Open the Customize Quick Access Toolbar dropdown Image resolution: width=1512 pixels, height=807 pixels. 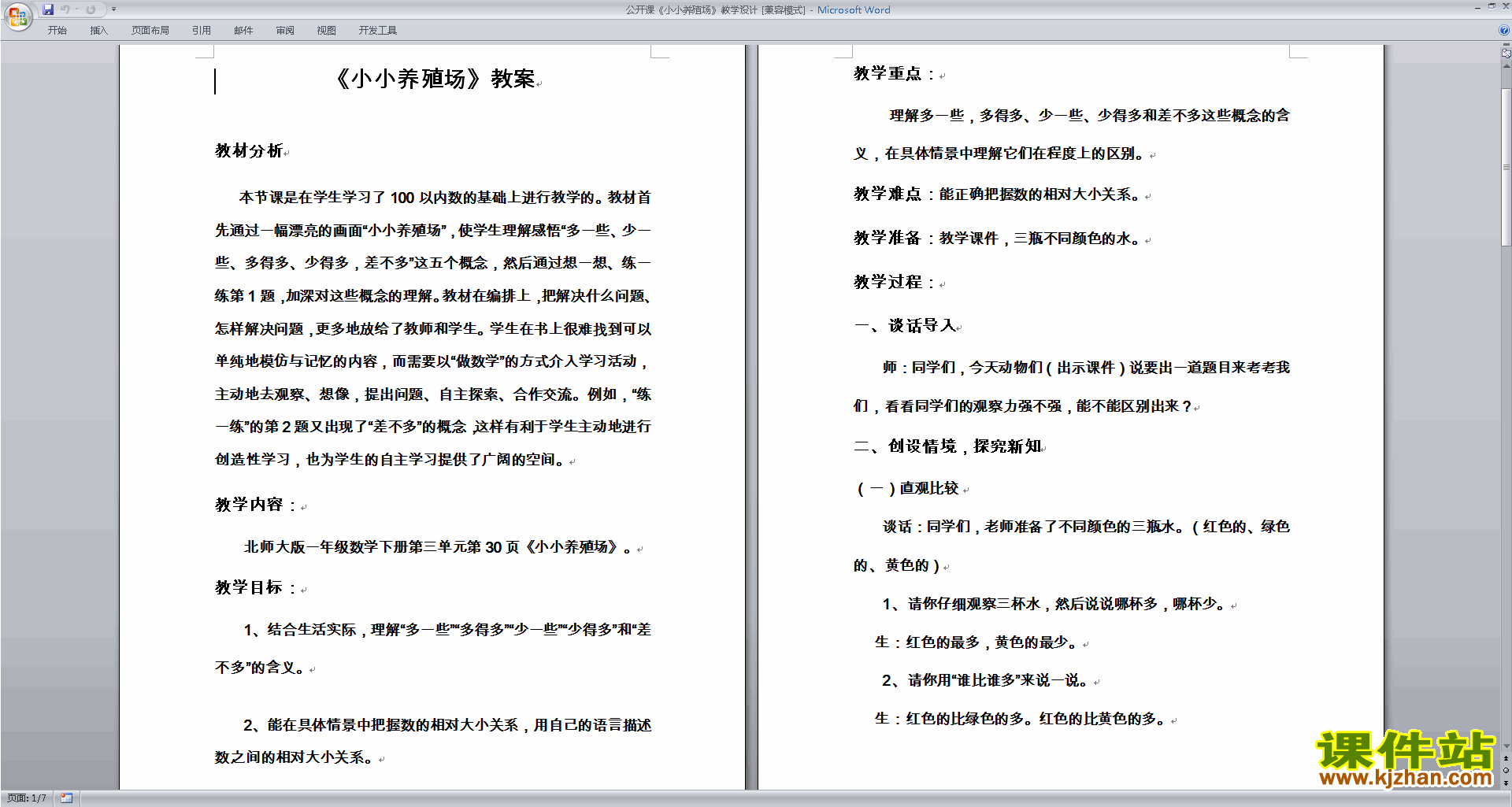(113, 9)
